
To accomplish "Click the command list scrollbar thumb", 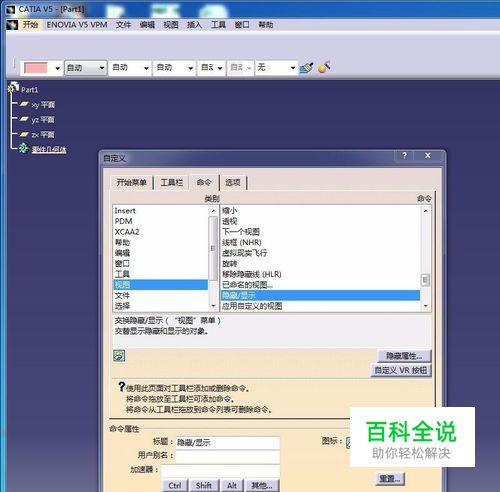I will pyautogui.click(x=425, y=280).
